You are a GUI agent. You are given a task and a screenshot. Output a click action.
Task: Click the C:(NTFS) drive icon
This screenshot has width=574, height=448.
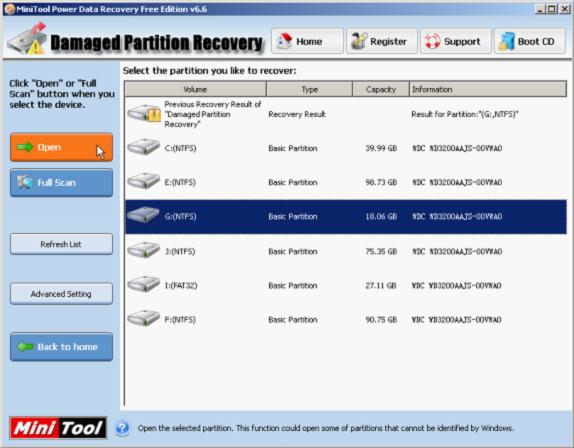click(144, 147)
